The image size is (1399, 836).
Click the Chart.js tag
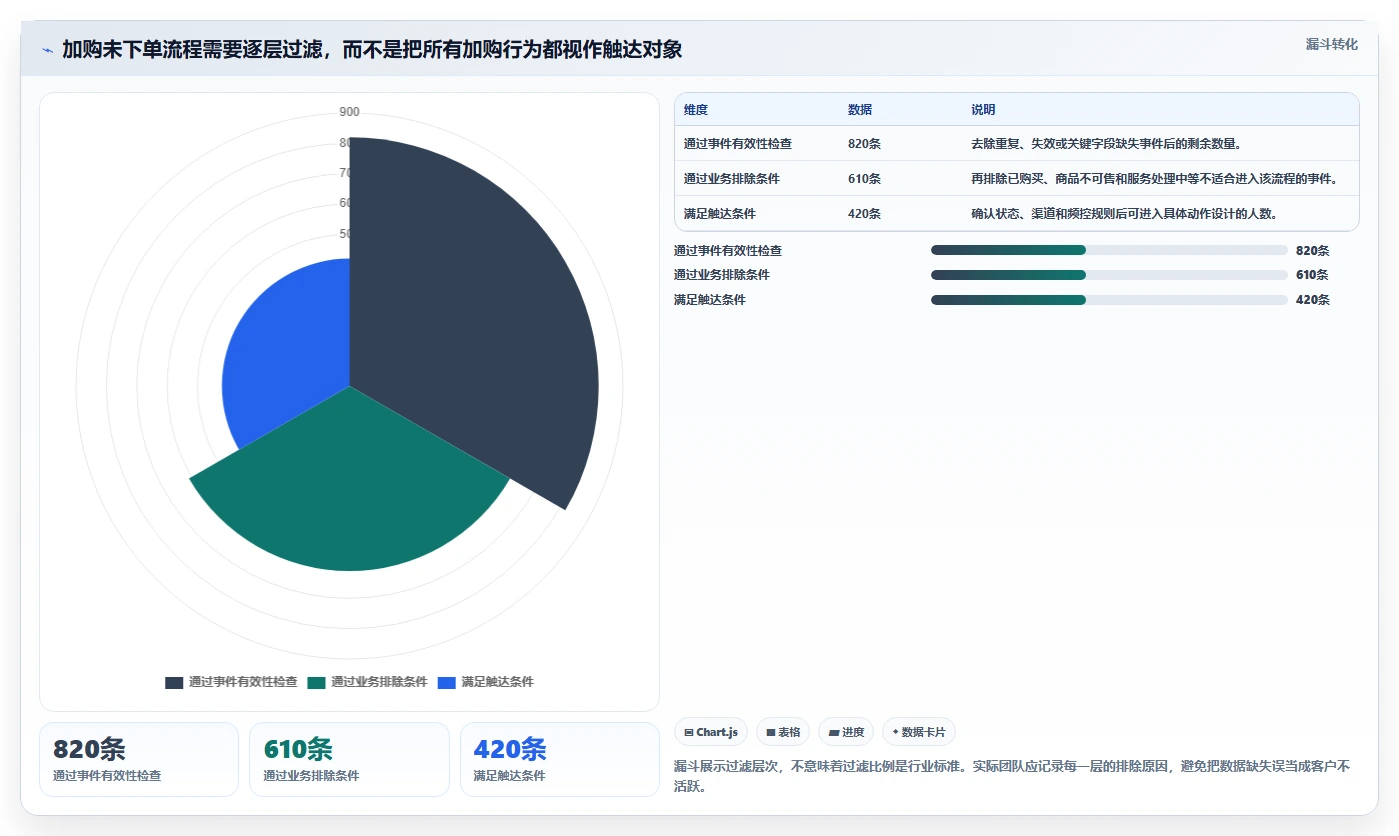pyautogui.click(x=711, y=732)
